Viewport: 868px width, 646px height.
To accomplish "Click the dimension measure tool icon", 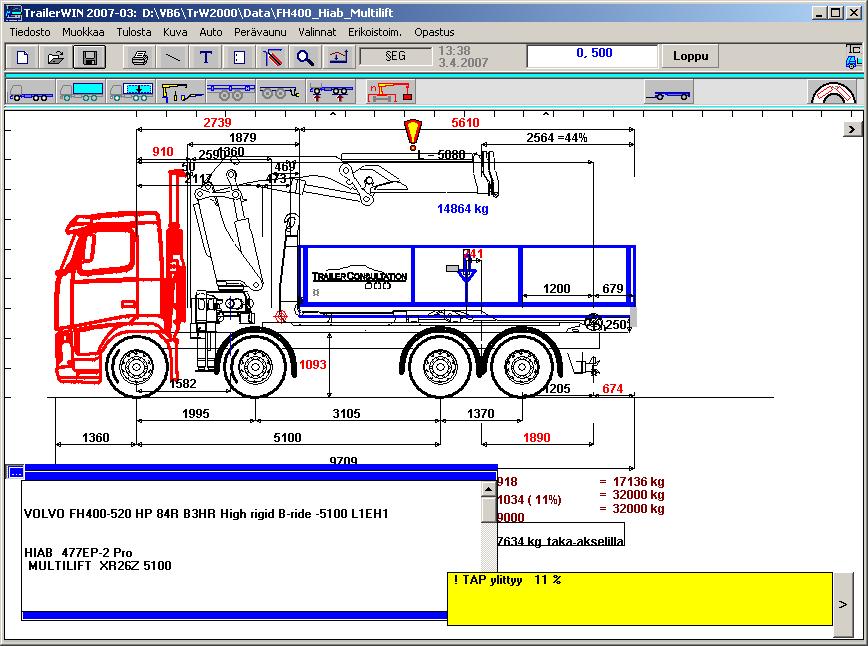I will (x=338, y=57).
